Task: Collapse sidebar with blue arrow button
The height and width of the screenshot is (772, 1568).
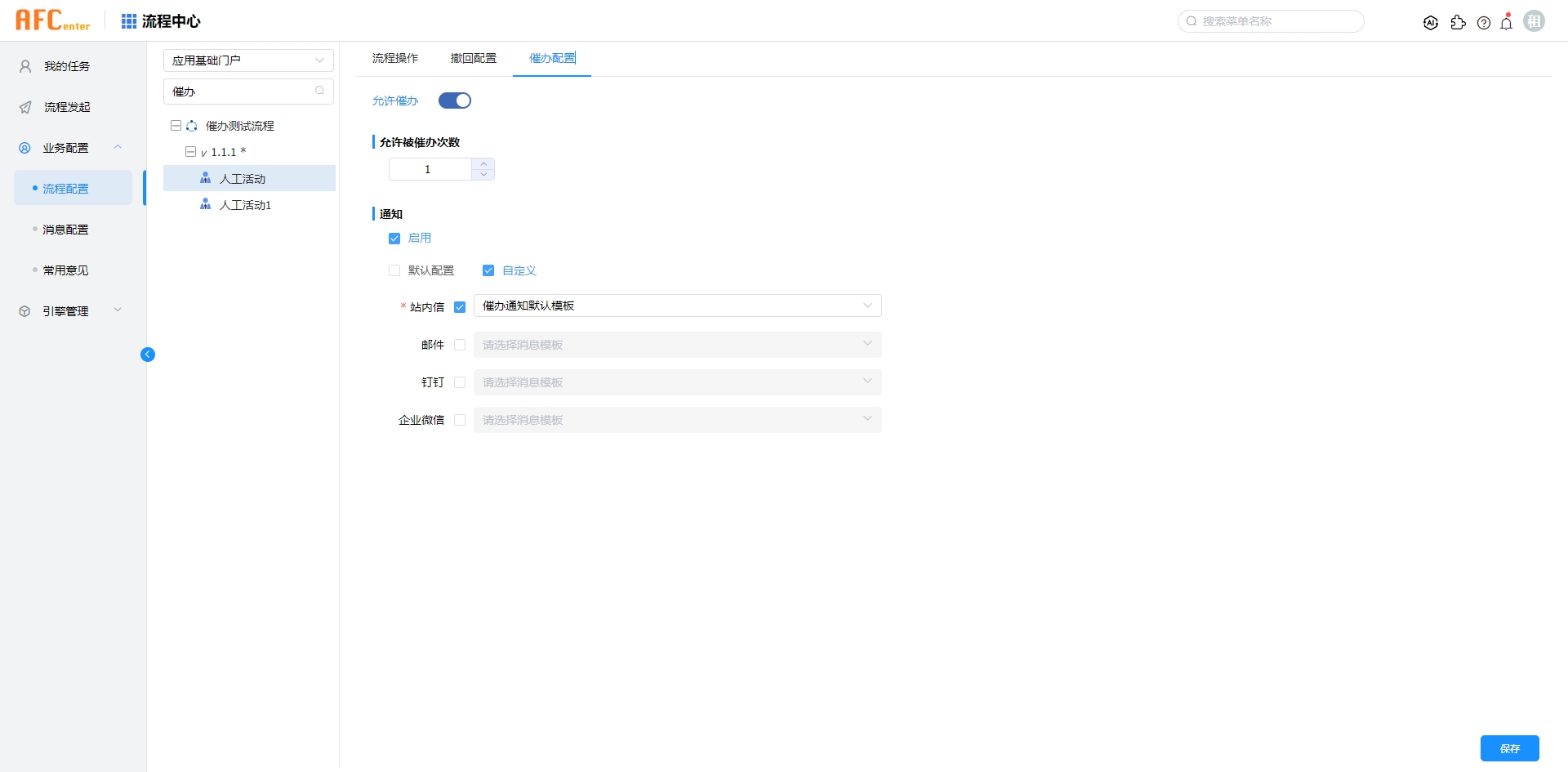Action: [x=148, y=355]
